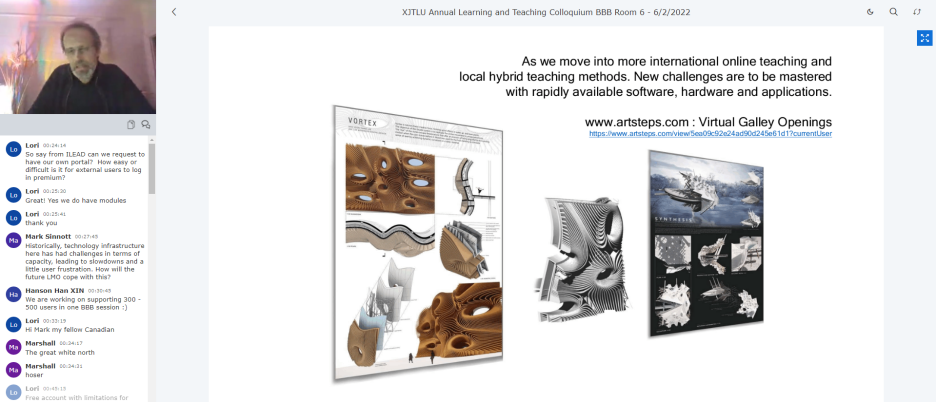Viewport: 936px width, 402px height.
Task: Open the artsteps.com gallery hyperlink
Action: [x=710, y=133]
